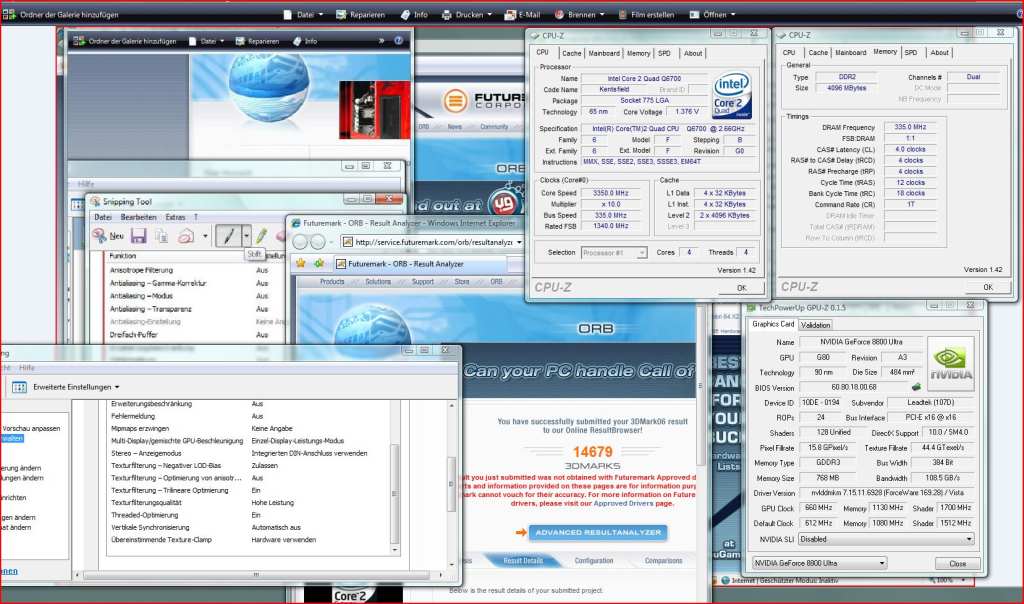Click the Info tag icon in top toolbar

point(406,14)
